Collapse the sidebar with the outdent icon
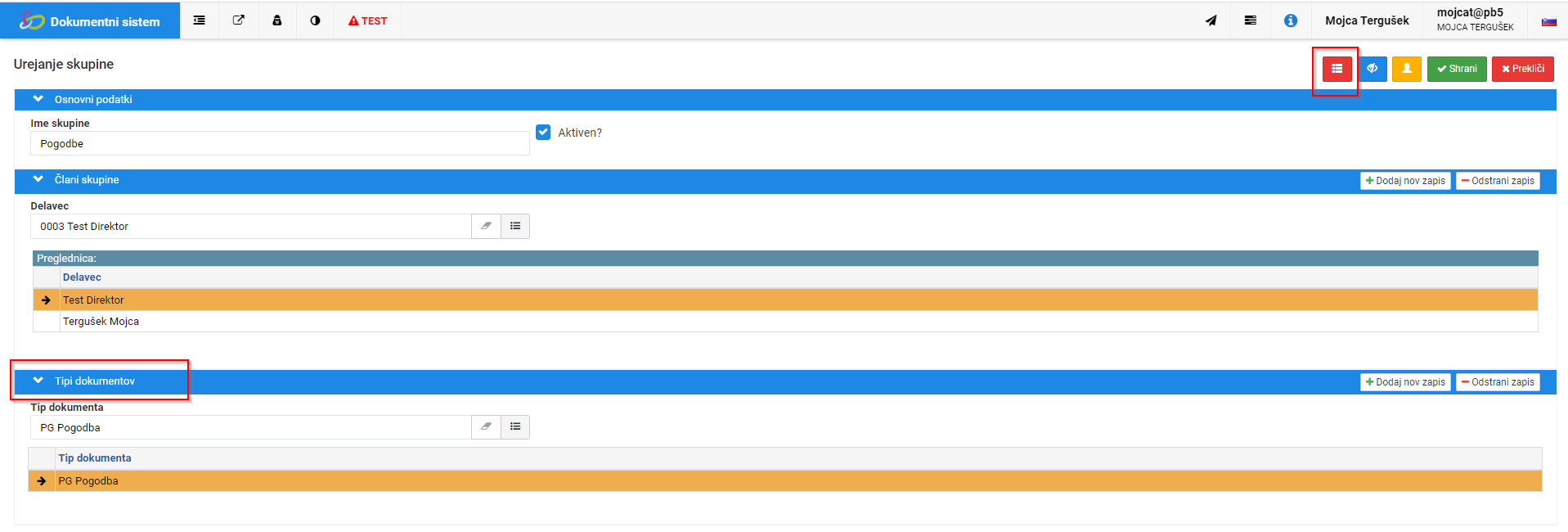Screen dimensions: 1568x532 [199, 20]
